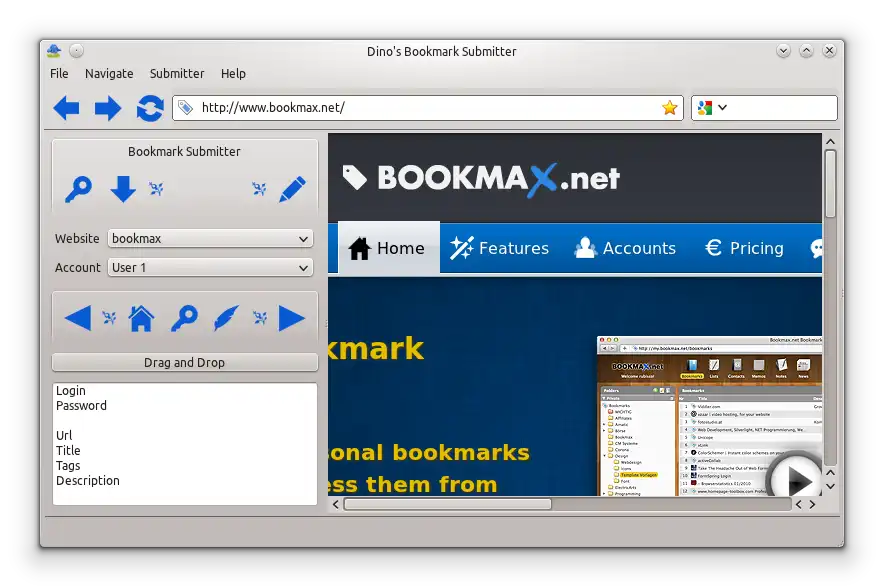
Task: Click the BOOKMAX.net logo
Action: 481,179
